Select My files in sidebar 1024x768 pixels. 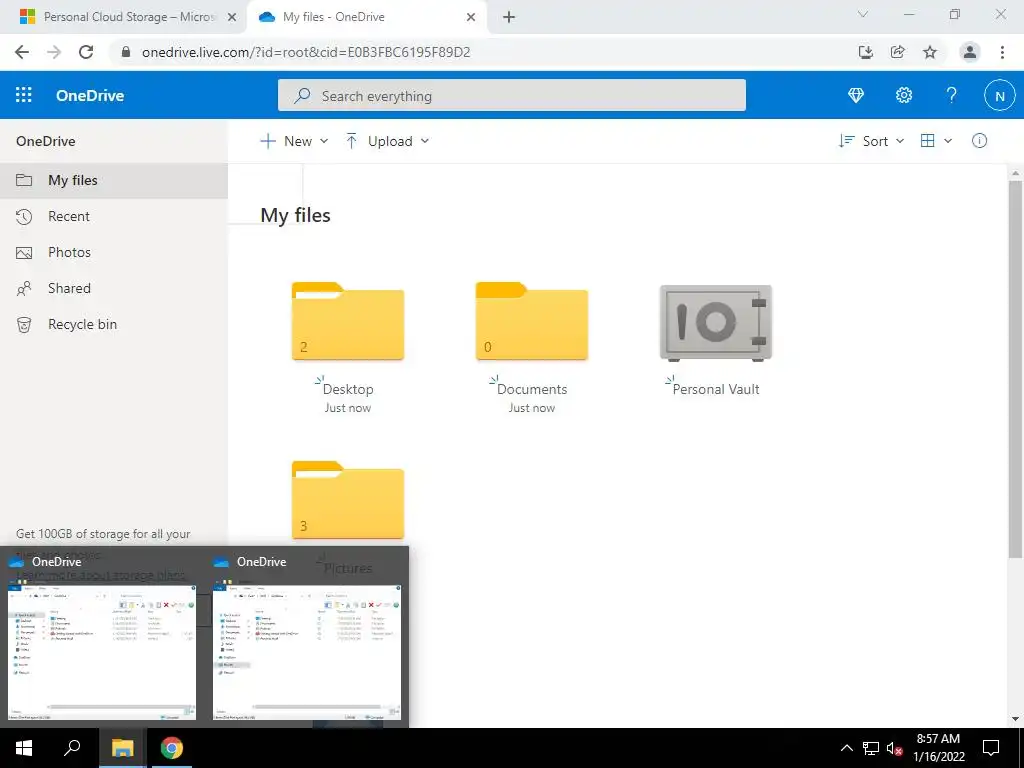pos(114,180)
